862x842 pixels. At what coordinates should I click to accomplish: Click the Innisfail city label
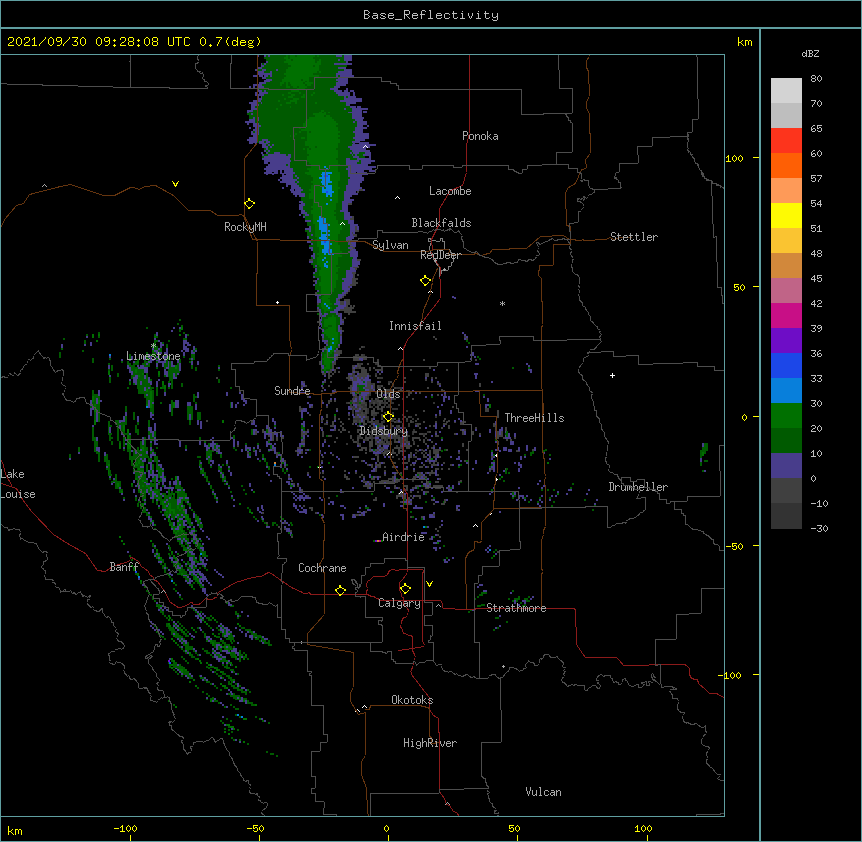pyautogui.click(x=415, y=326)
